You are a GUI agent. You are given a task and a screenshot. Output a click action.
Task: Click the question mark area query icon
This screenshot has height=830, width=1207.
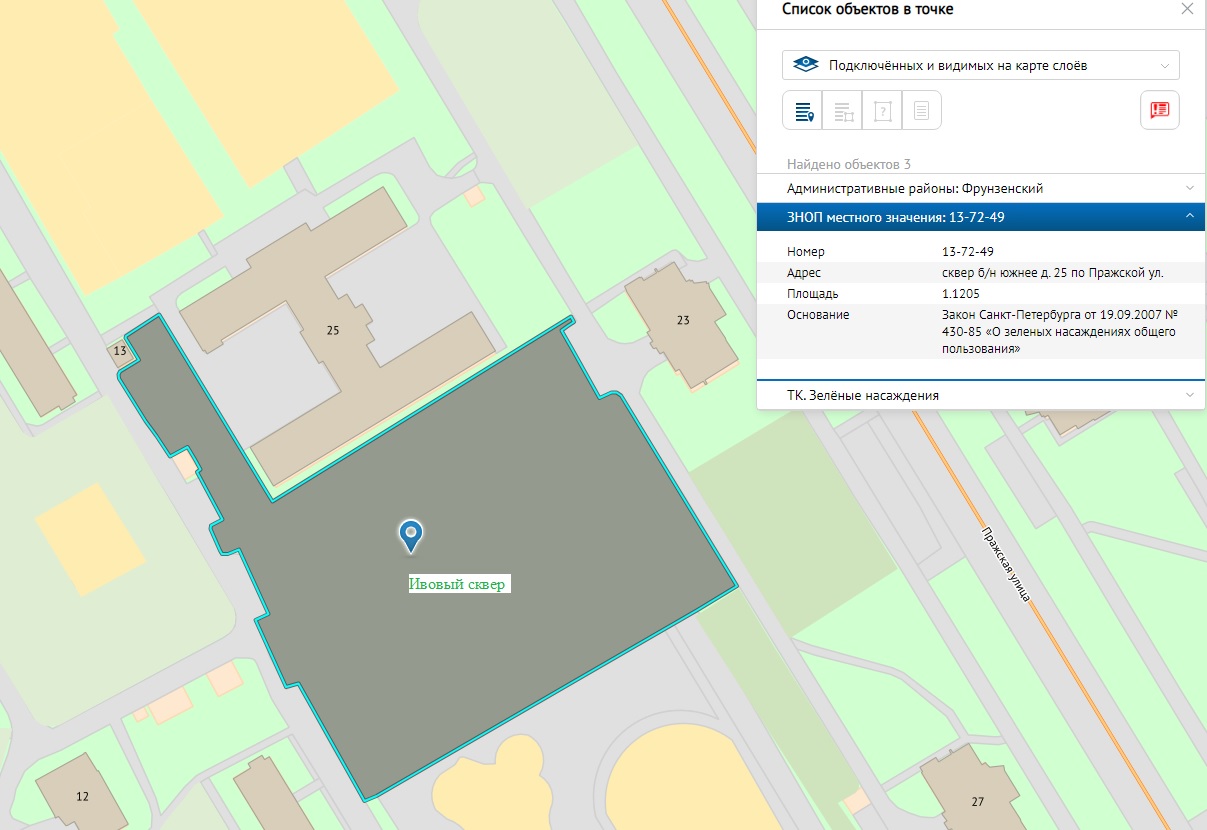point(882,111)
